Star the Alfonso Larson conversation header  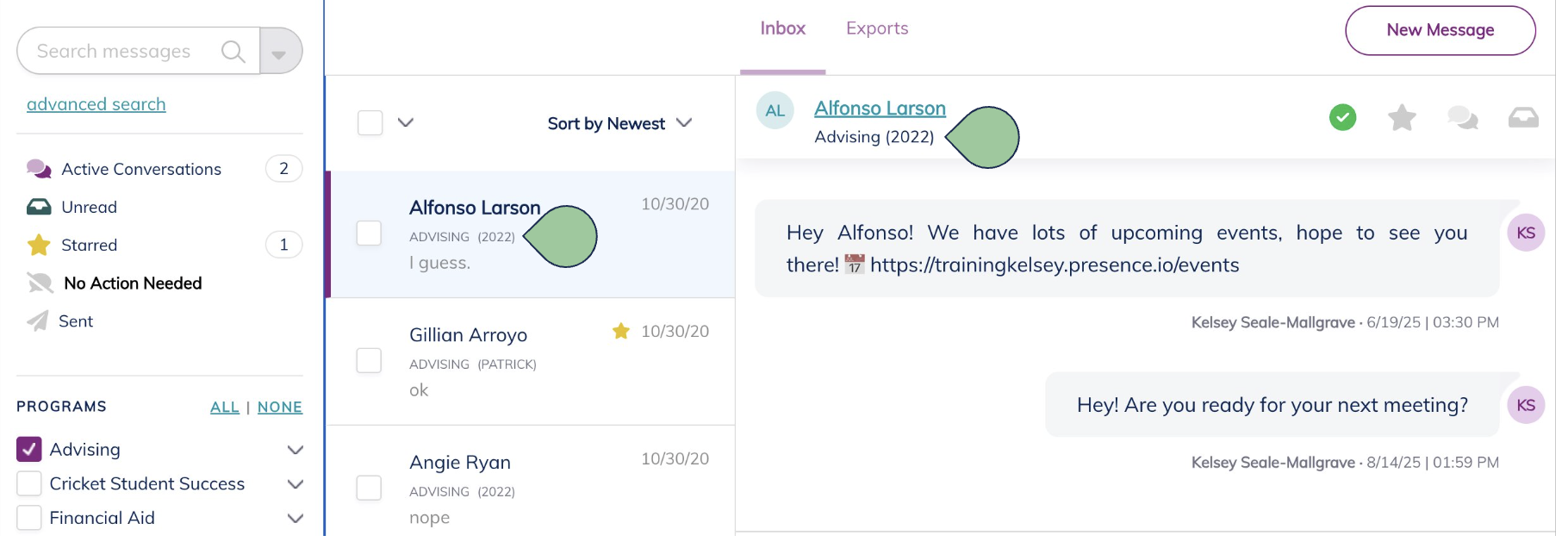click(1402, 117)
